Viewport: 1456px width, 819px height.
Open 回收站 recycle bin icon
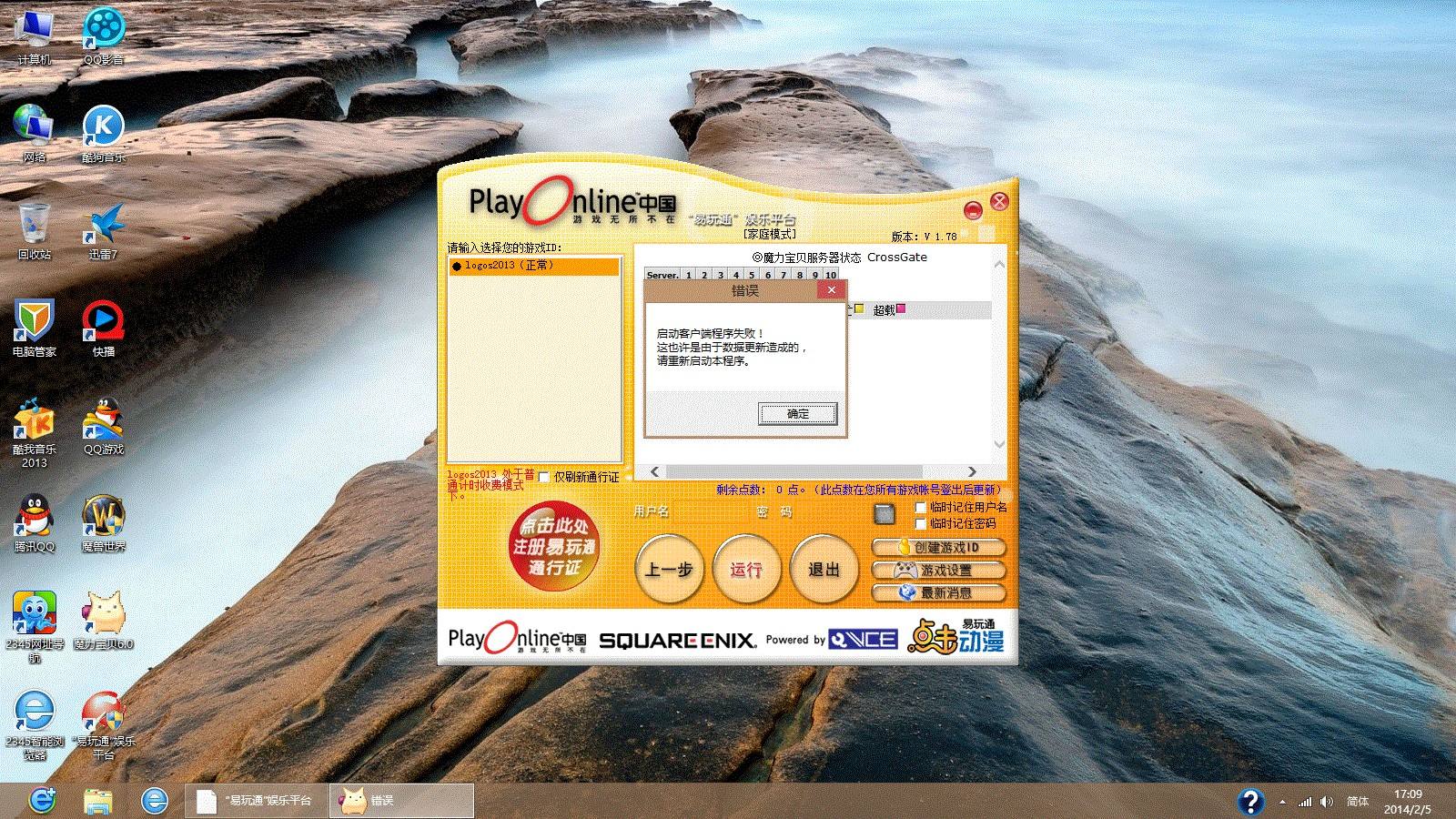point(35,232)
